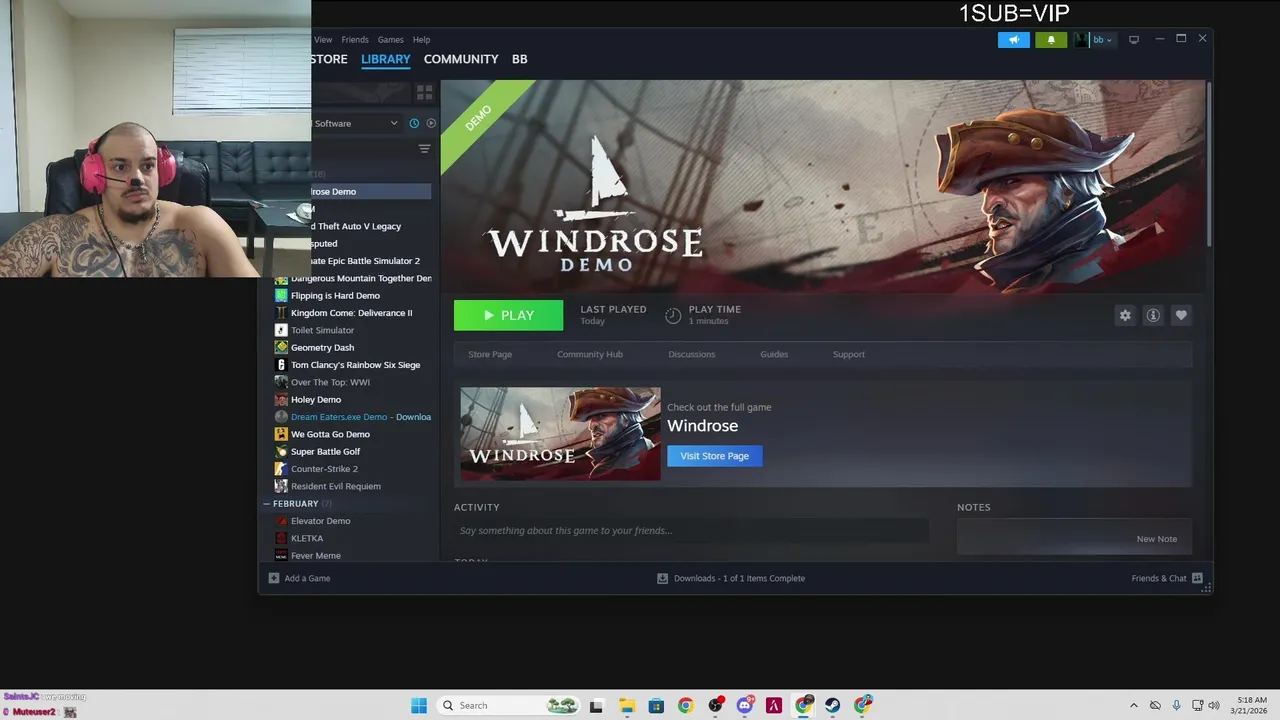Select Over The Top: WWI icon
Viewport: 1280px width, 720px height.
(281, 382)
